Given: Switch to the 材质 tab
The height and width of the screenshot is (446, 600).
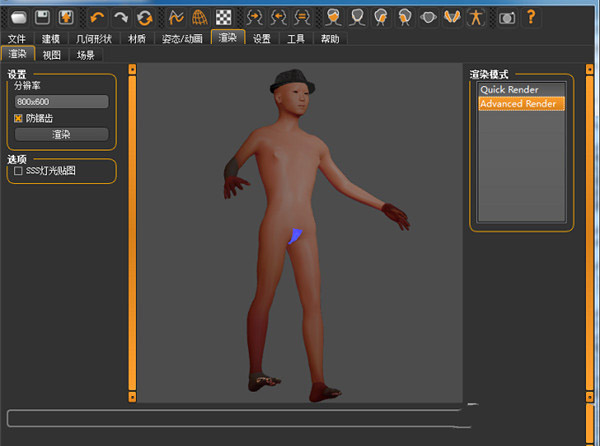Looking at the screenshot, I should pos(138,39).
